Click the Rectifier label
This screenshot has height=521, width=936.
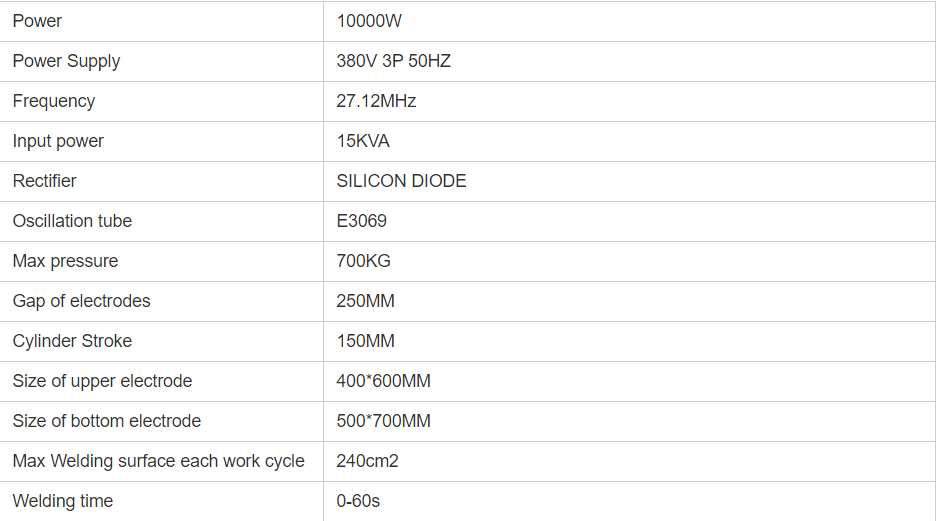click(x=44, y=181)
